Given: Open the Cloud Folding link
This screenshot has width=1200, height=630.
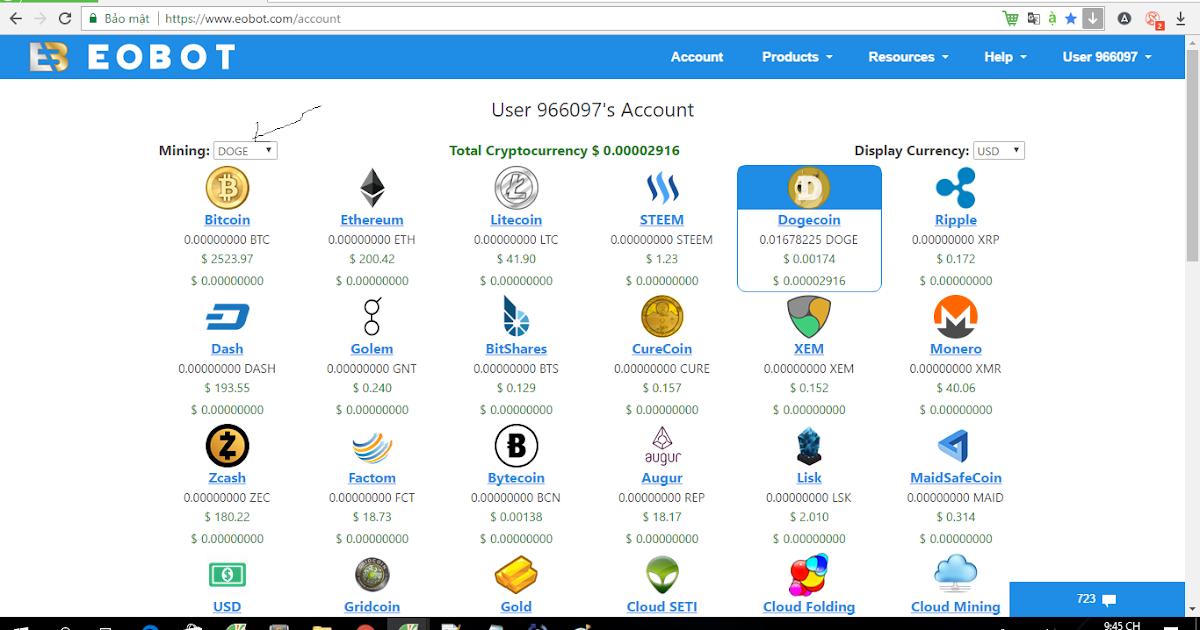Looking at the screenshot, I should [809, 607].
